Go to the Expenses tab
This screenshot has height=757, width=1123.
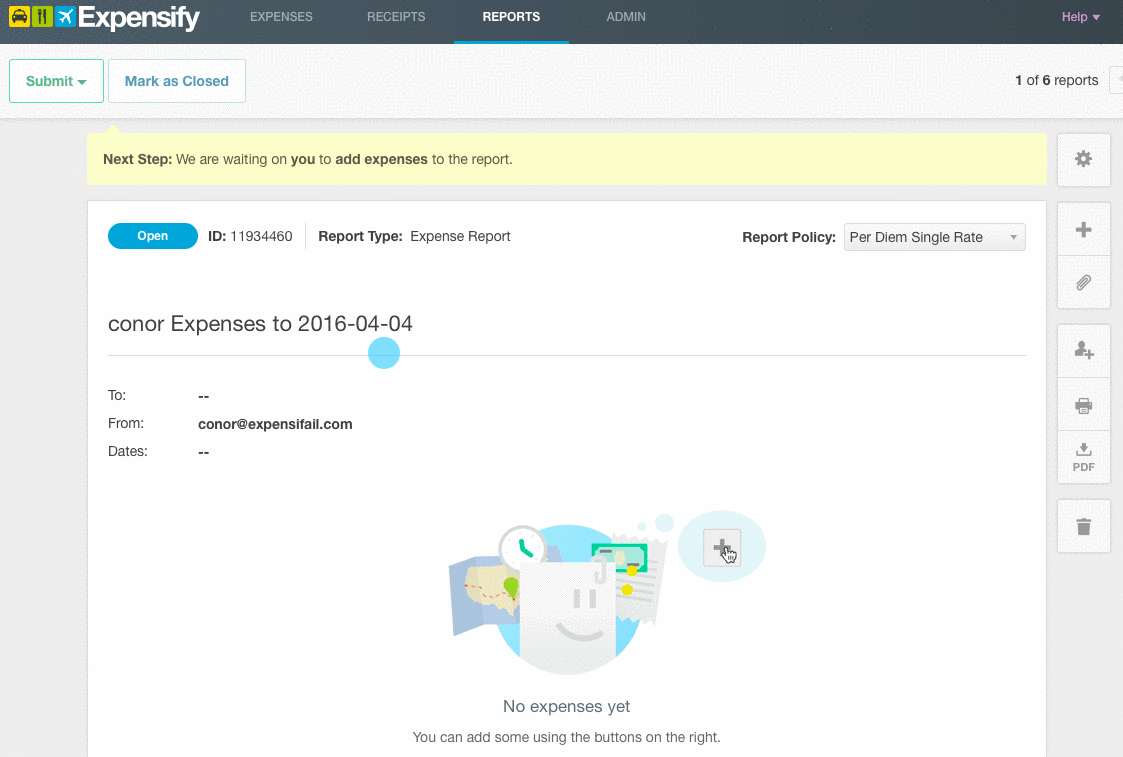point(281,16)
